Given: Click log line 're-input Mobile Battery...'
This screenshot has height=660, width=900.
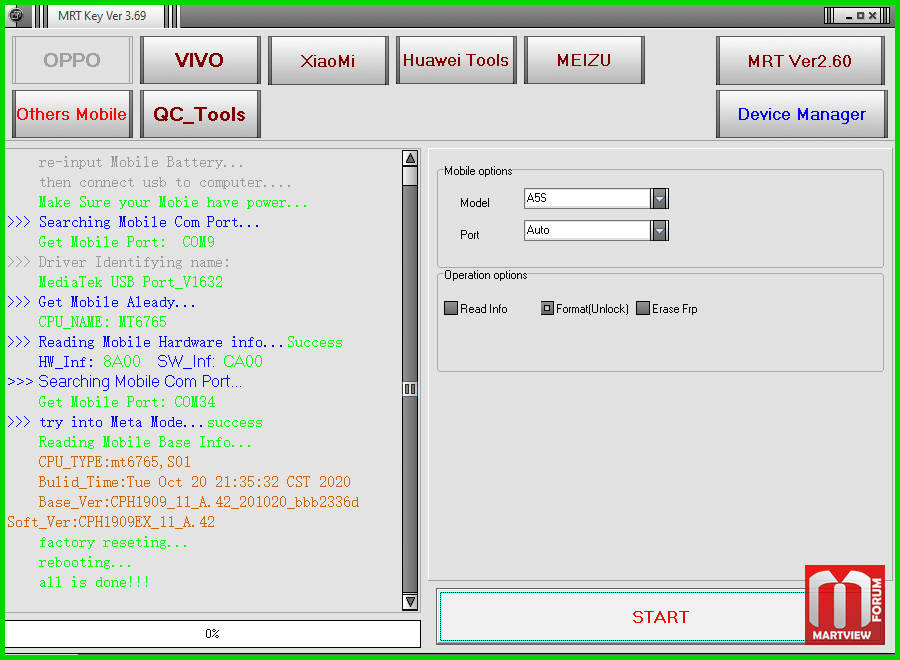Looking at the screenshot, I should point(141,162).
